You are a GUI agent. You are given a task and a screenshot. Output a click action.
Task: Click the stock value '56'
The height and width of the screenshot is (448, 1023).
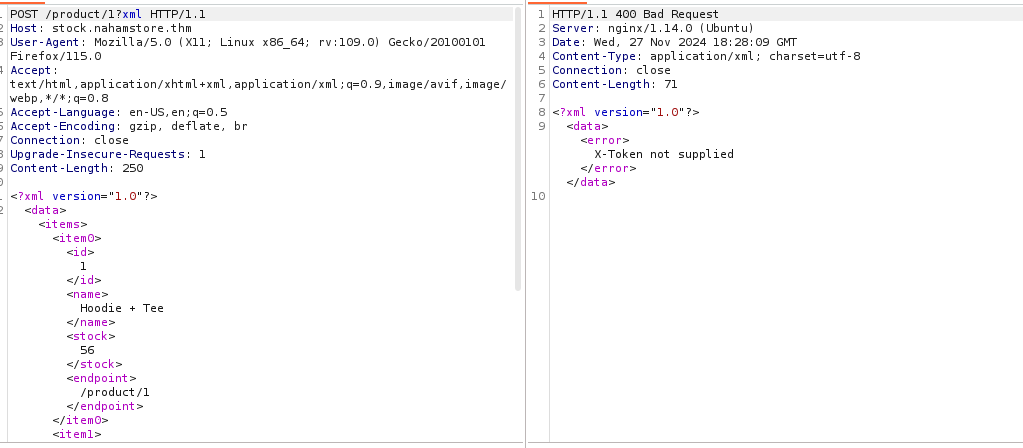point(87,351)
